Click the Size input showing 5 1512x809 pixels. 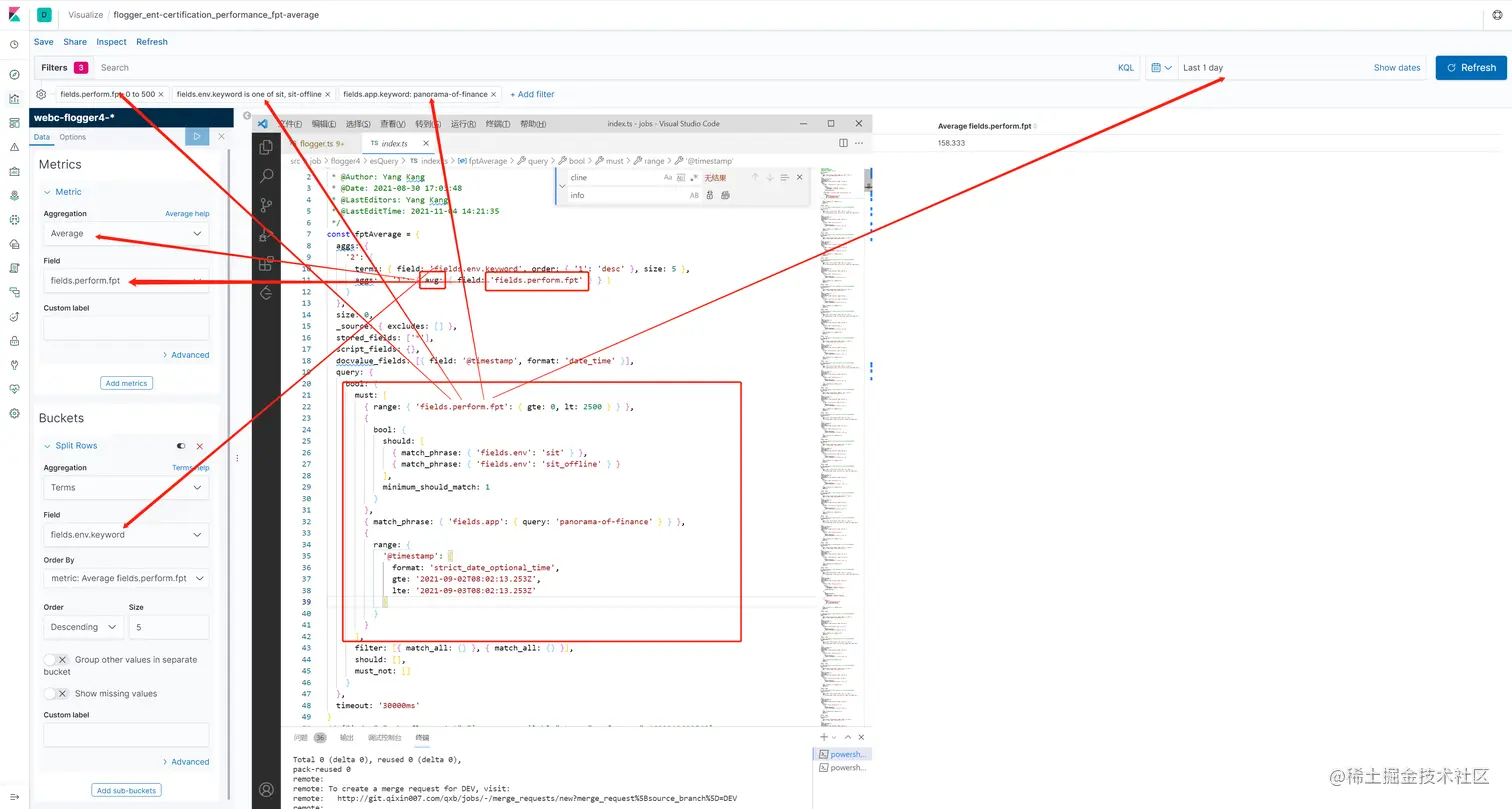coord(169,627)
